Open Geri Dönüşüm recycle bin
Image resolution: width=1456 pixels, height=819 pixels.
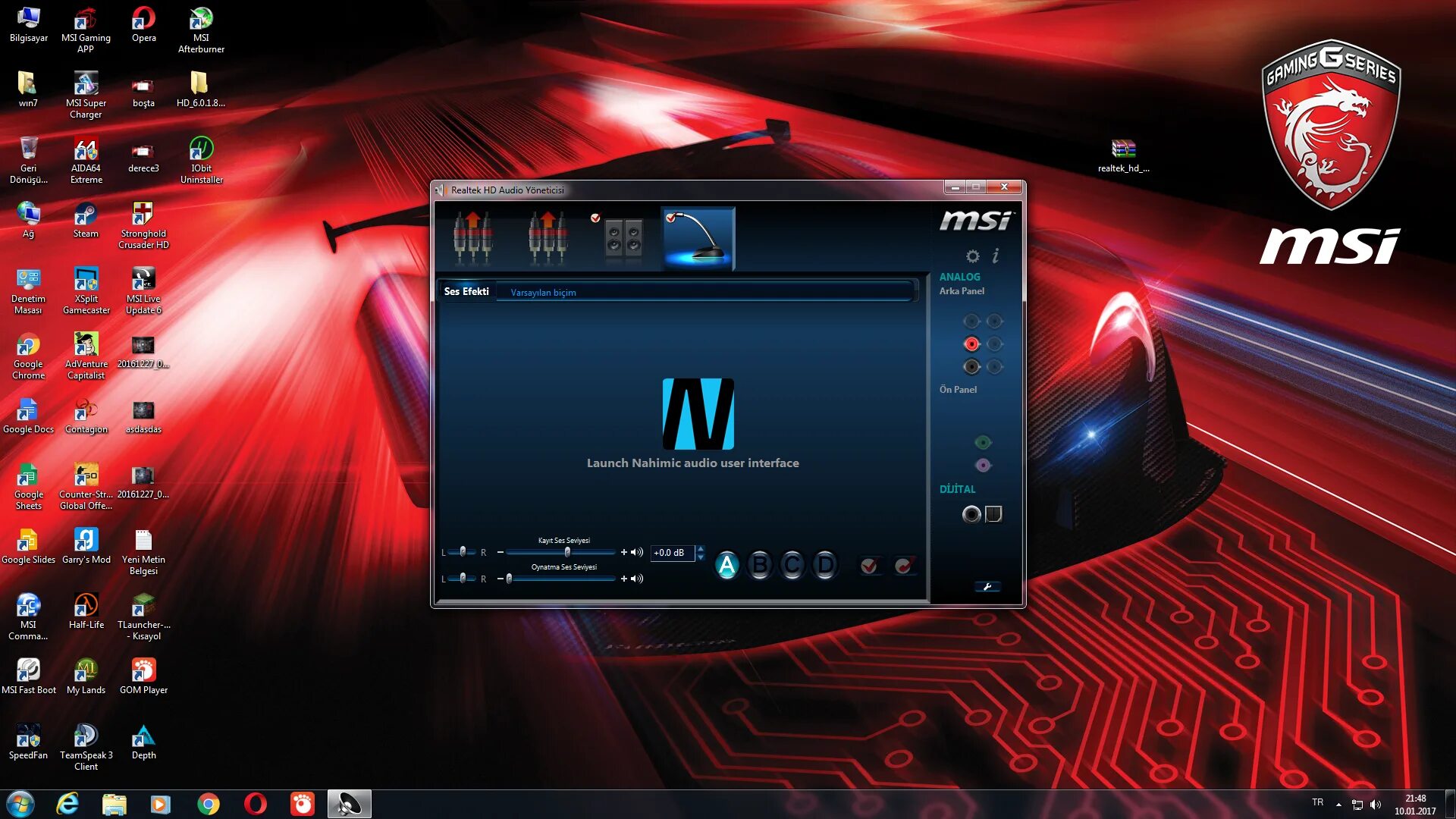tap(28, 161)
